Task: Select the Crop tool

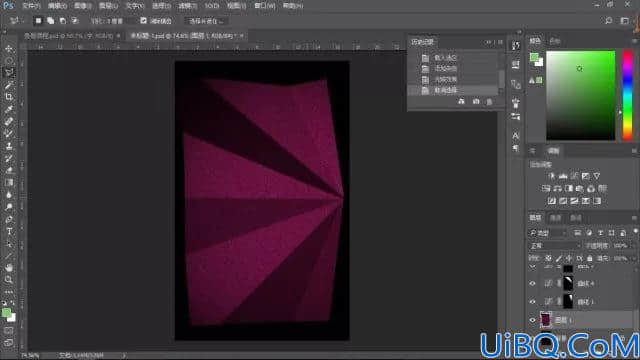Action: tap(9, 97)
